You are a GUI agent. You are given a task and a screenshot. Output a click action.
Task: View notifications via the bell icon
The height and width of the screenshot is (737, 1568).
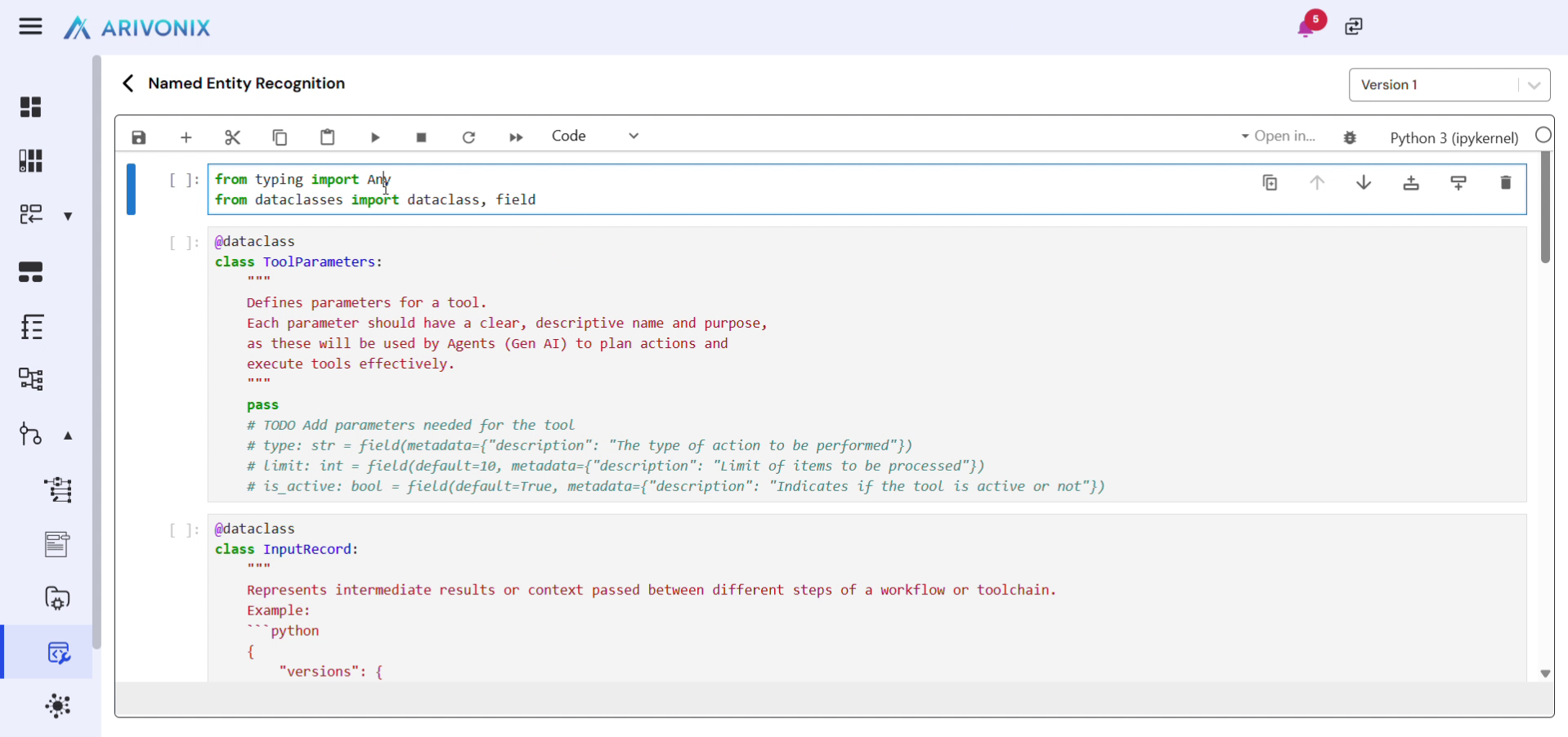click(1306, 28)
